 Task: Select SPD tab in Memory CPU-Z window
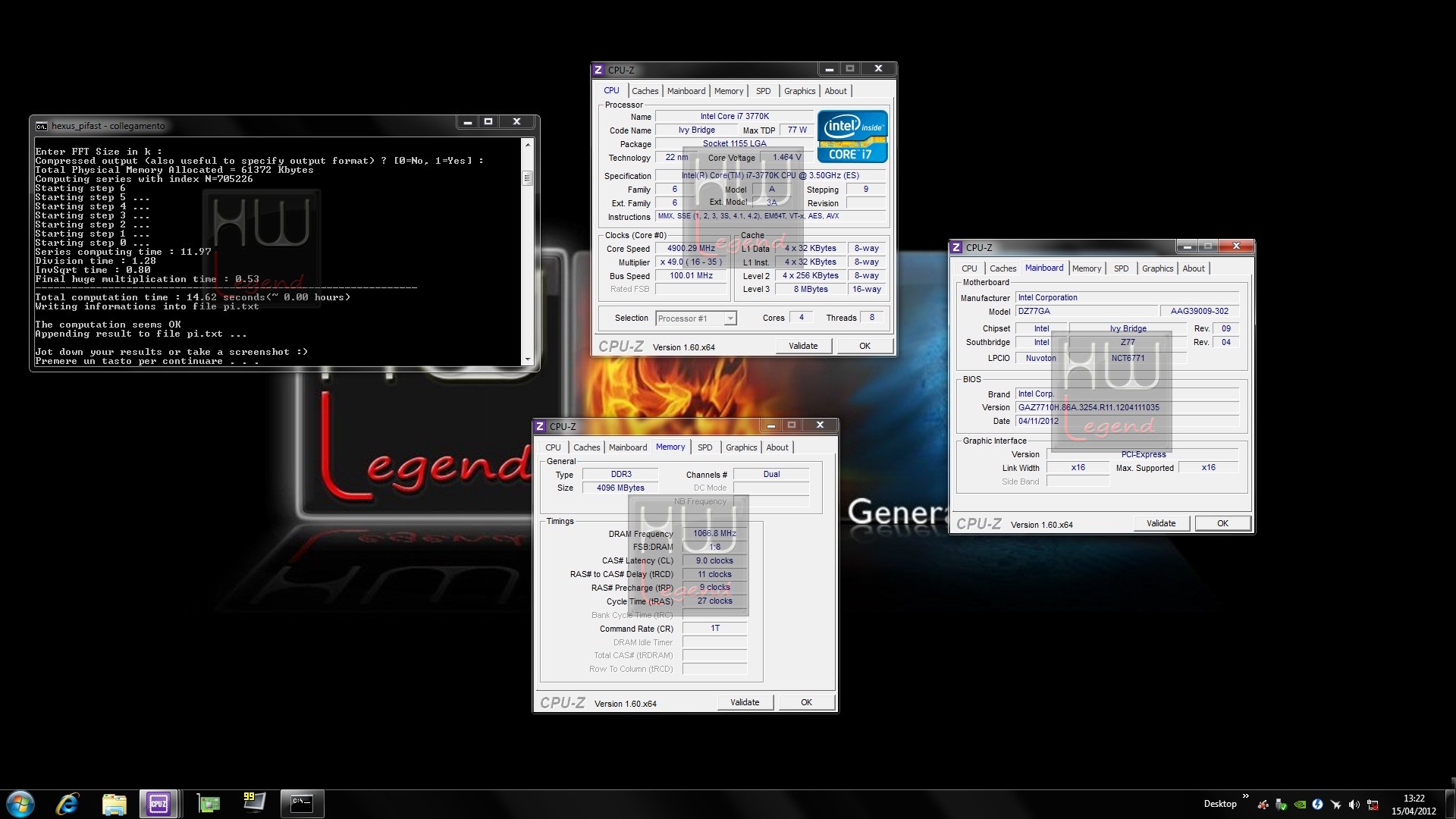(x=705, y=447)
